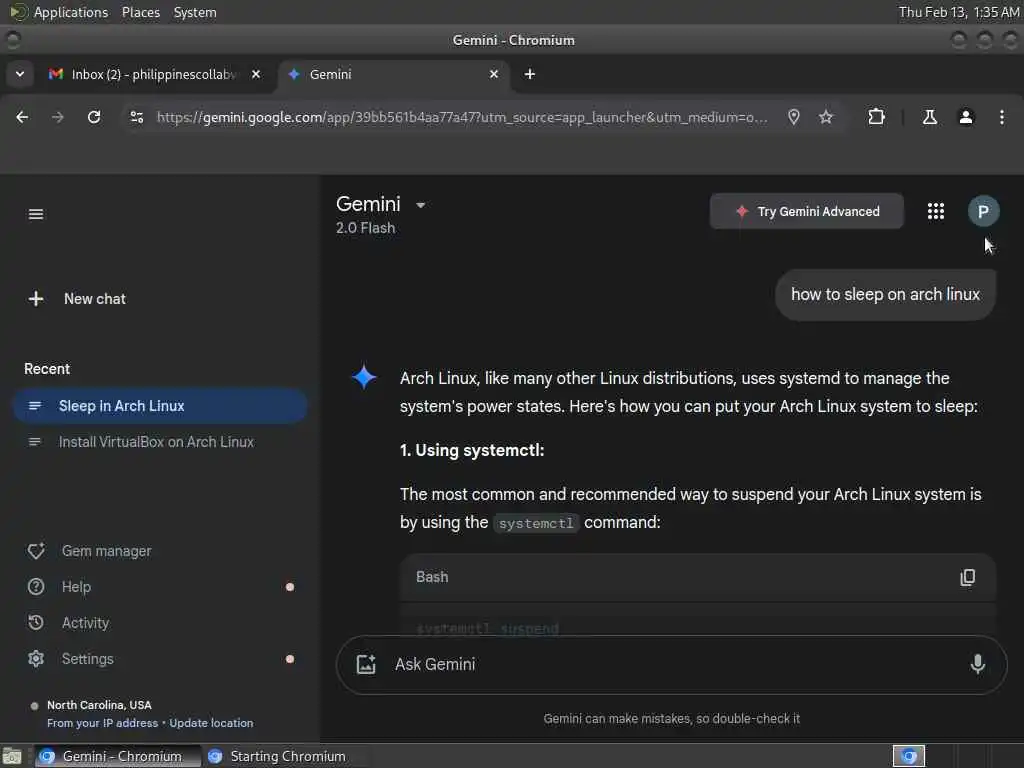
Task: Reload the current page
Action: 94,117
